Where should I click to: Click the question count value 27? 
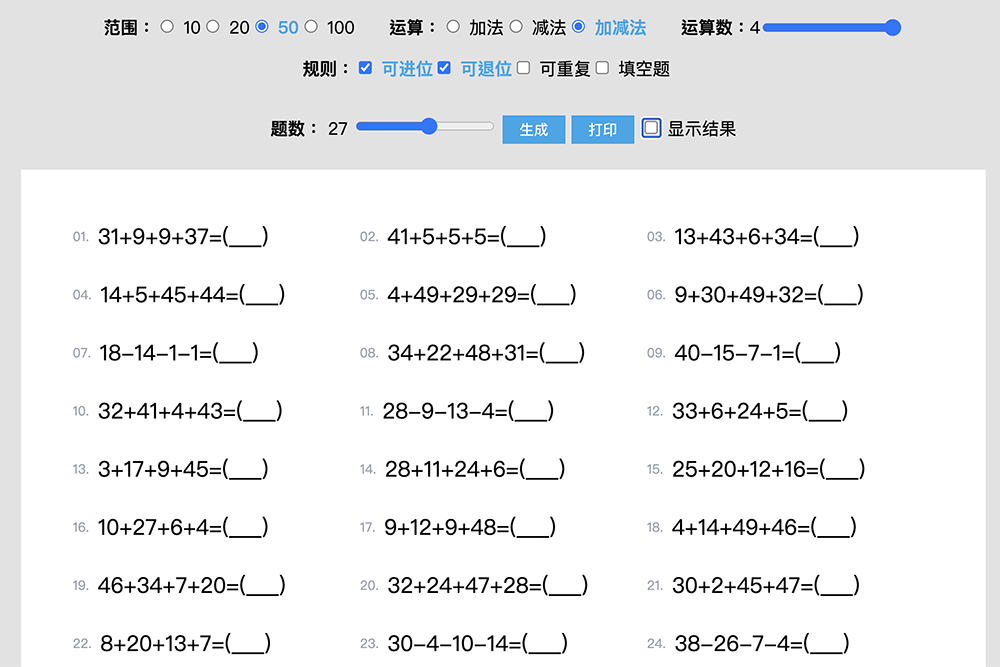coord(338,129)
